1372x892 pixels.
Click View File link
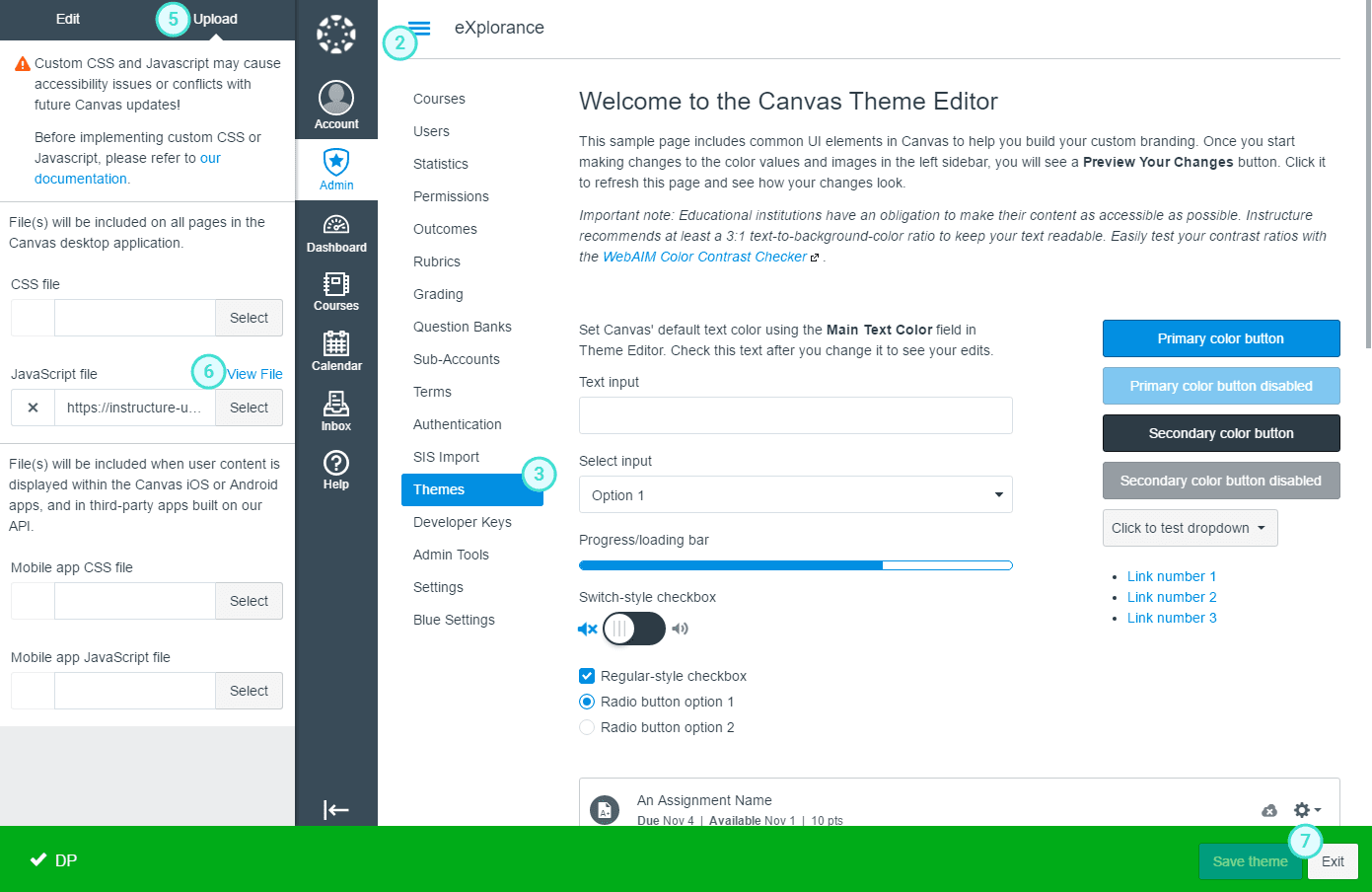(254, 374)
